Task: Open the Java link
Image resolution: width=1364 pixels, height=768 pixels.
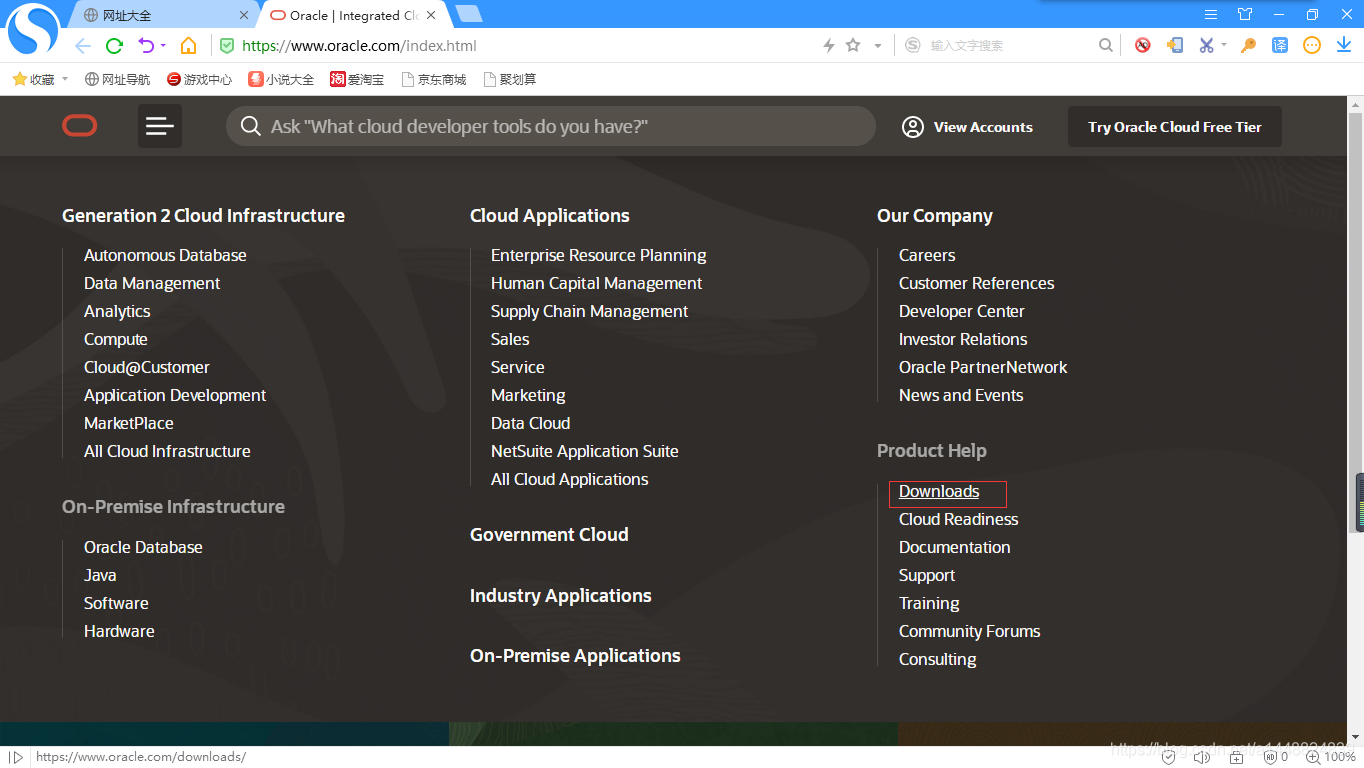Action: [x=100, y=575]
